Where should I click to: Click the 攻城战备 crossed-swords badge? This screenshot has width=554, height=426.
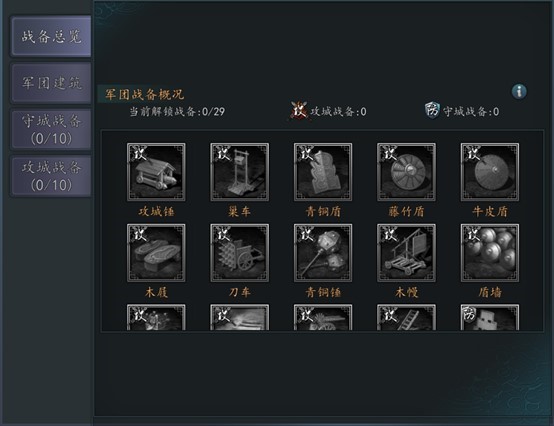click(x=299, y=111)
